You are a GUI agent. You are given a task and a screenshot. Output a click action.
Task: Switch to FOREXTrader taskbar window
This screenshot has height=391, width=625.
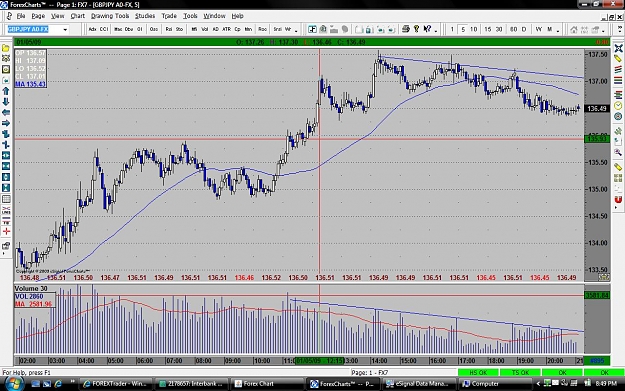[x=115, y=383]
